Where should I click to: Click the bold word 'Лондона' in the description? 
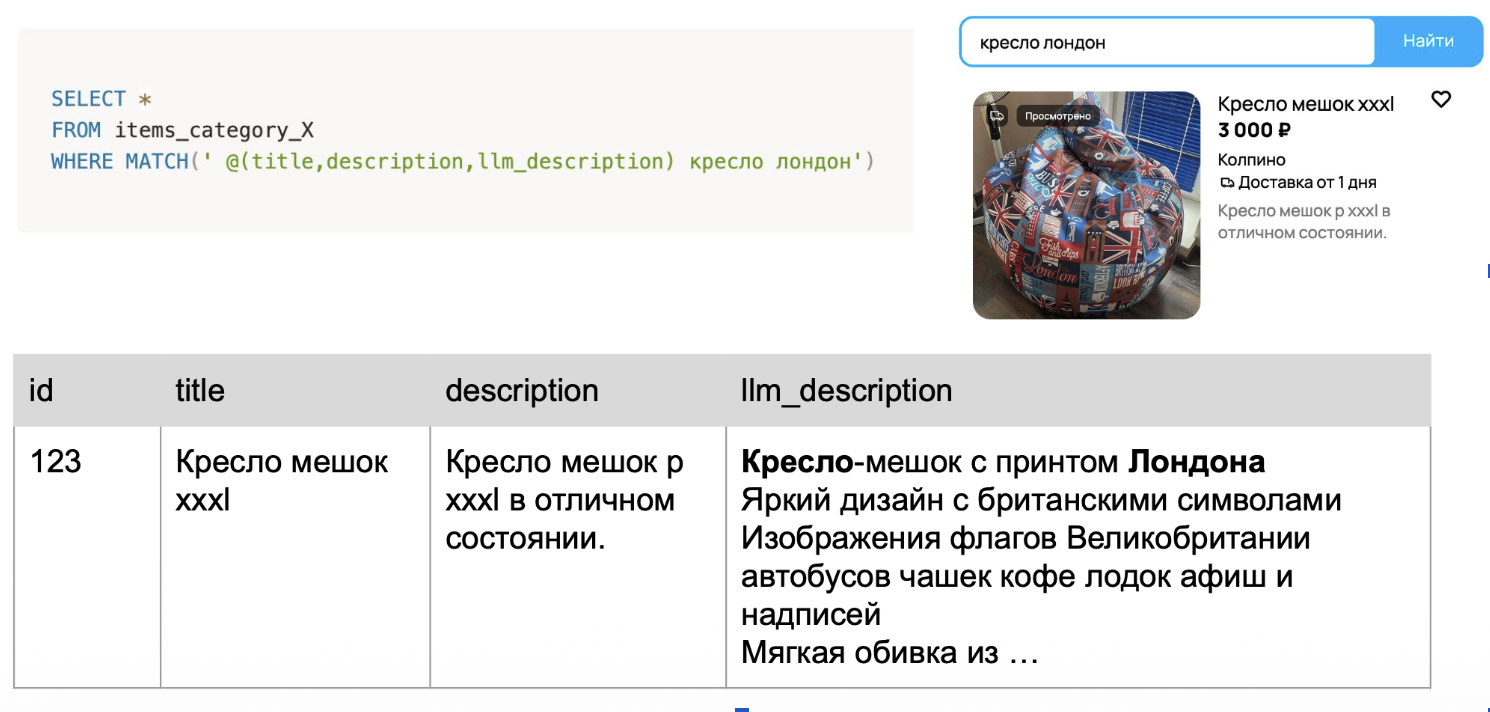click(x=1196, y=461)
